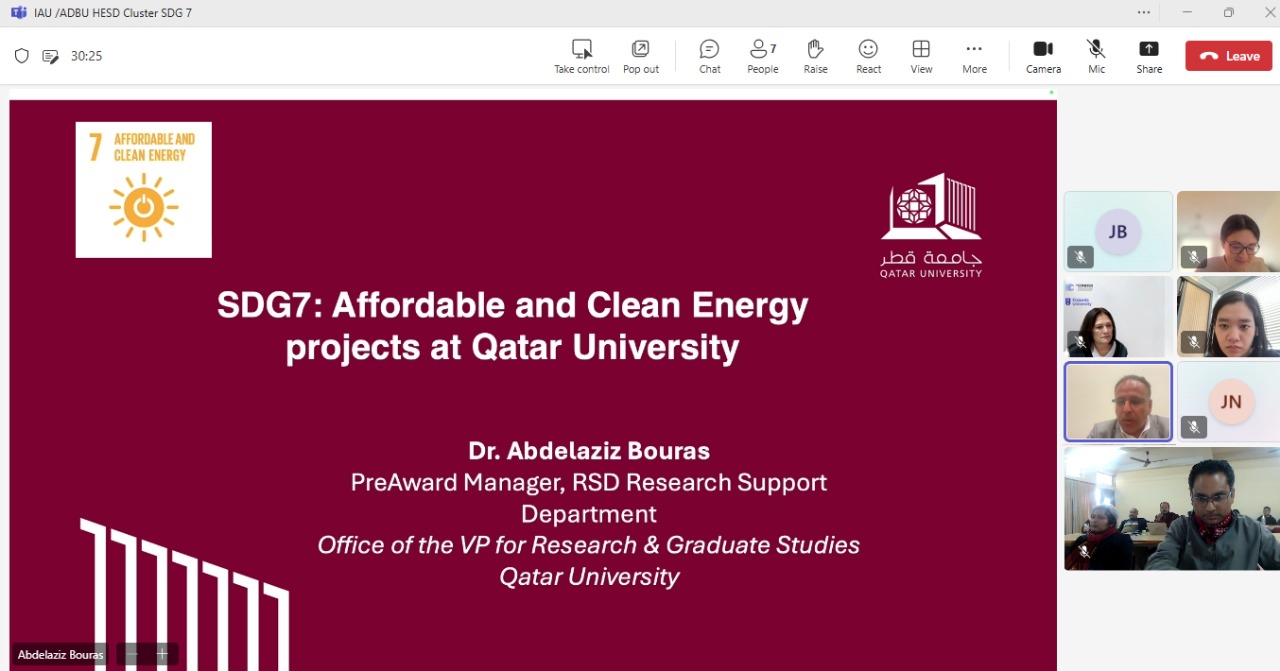Viewport: 1280px width, 671px height.
Task: Select the conference room video tile
Action: 1171,508
